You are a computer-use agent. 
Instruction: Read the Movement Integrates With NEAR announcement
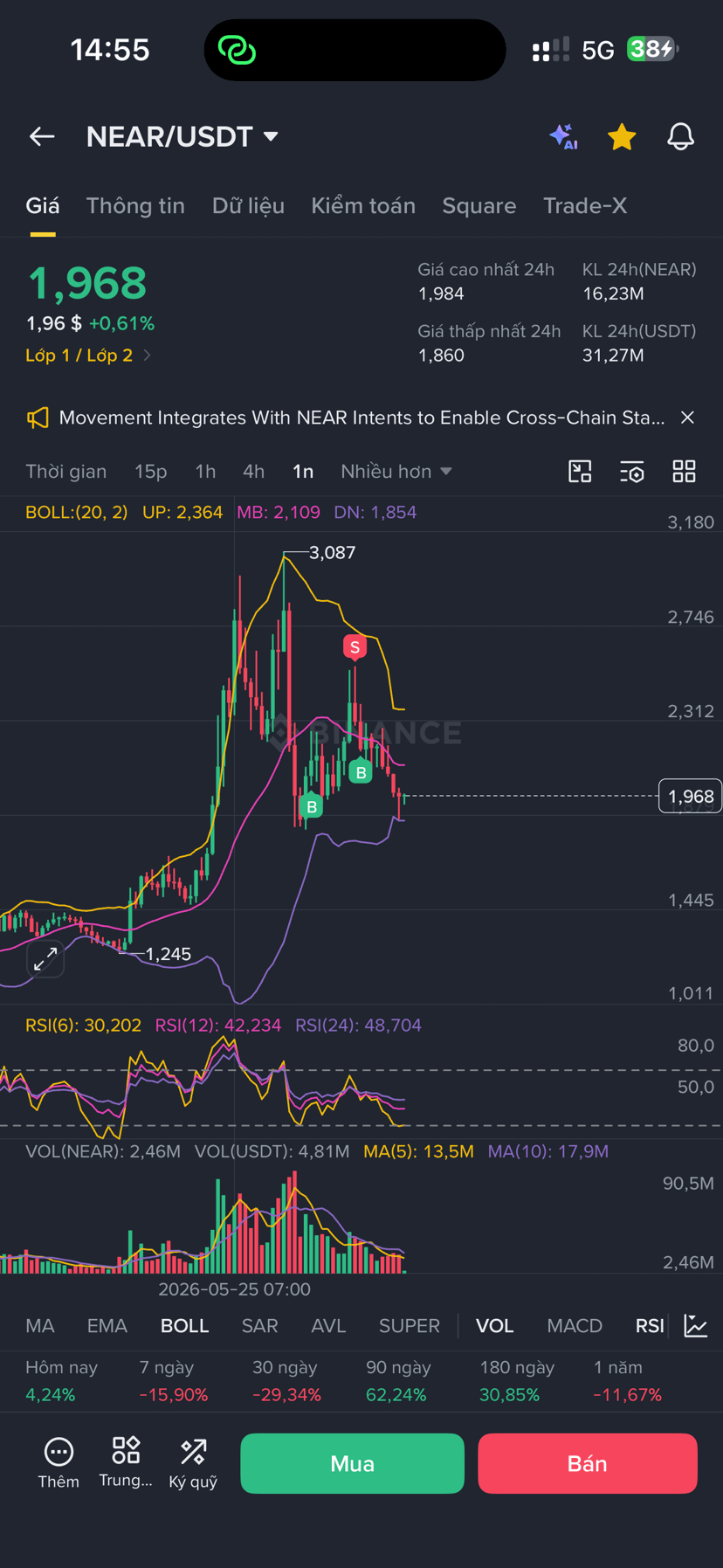(361, 418)
